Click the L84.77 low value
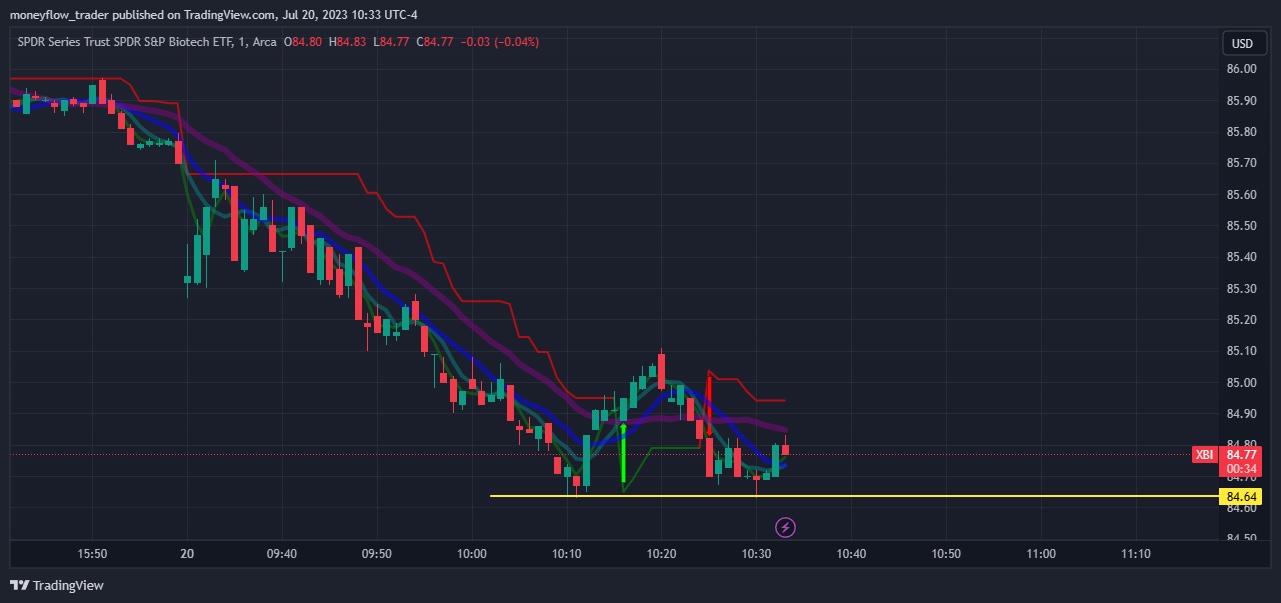Screen dimensions: 1281x603 point(393,42)
